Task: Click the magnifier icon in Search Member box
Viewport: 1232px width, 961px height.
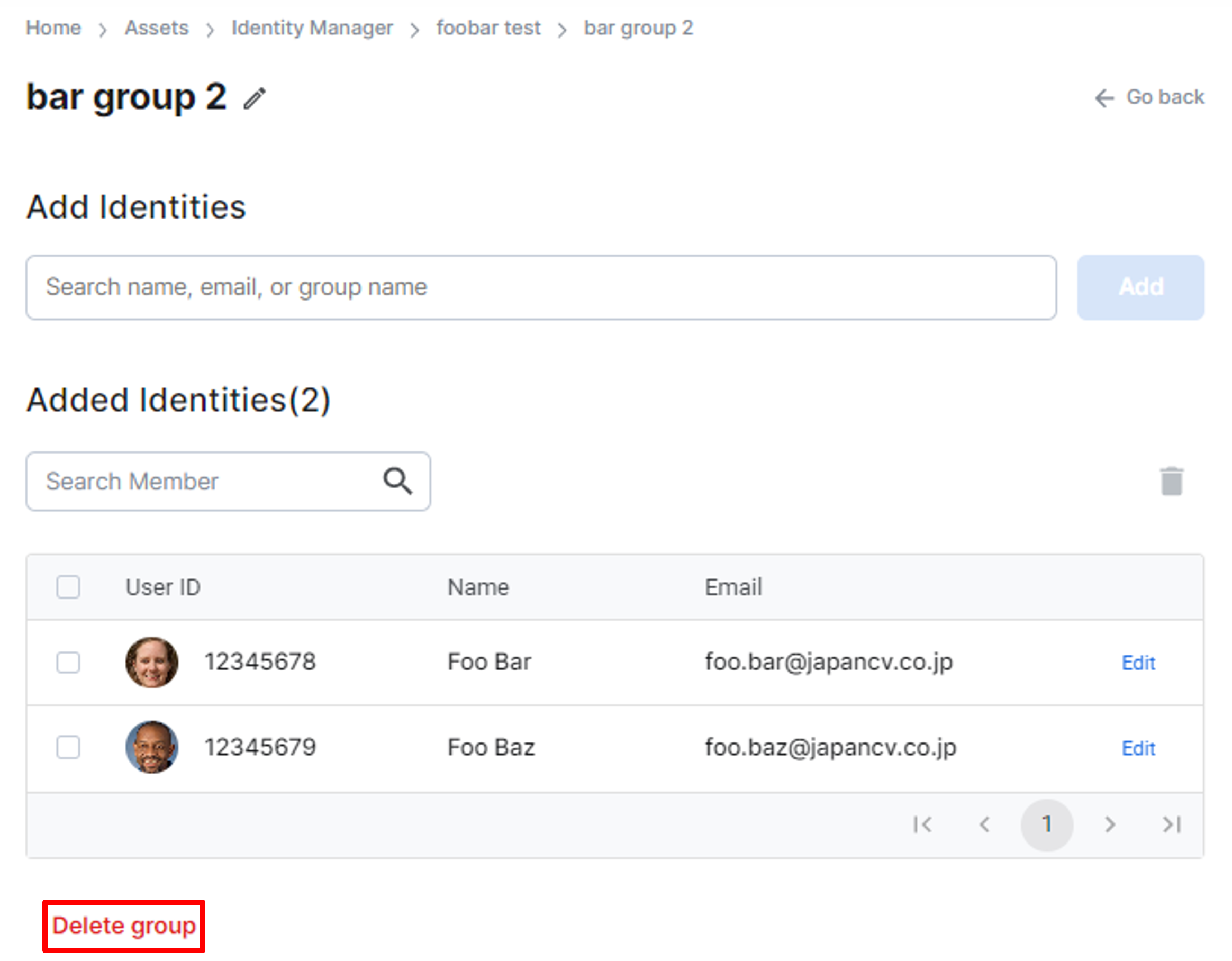Action: click(398, 481)
